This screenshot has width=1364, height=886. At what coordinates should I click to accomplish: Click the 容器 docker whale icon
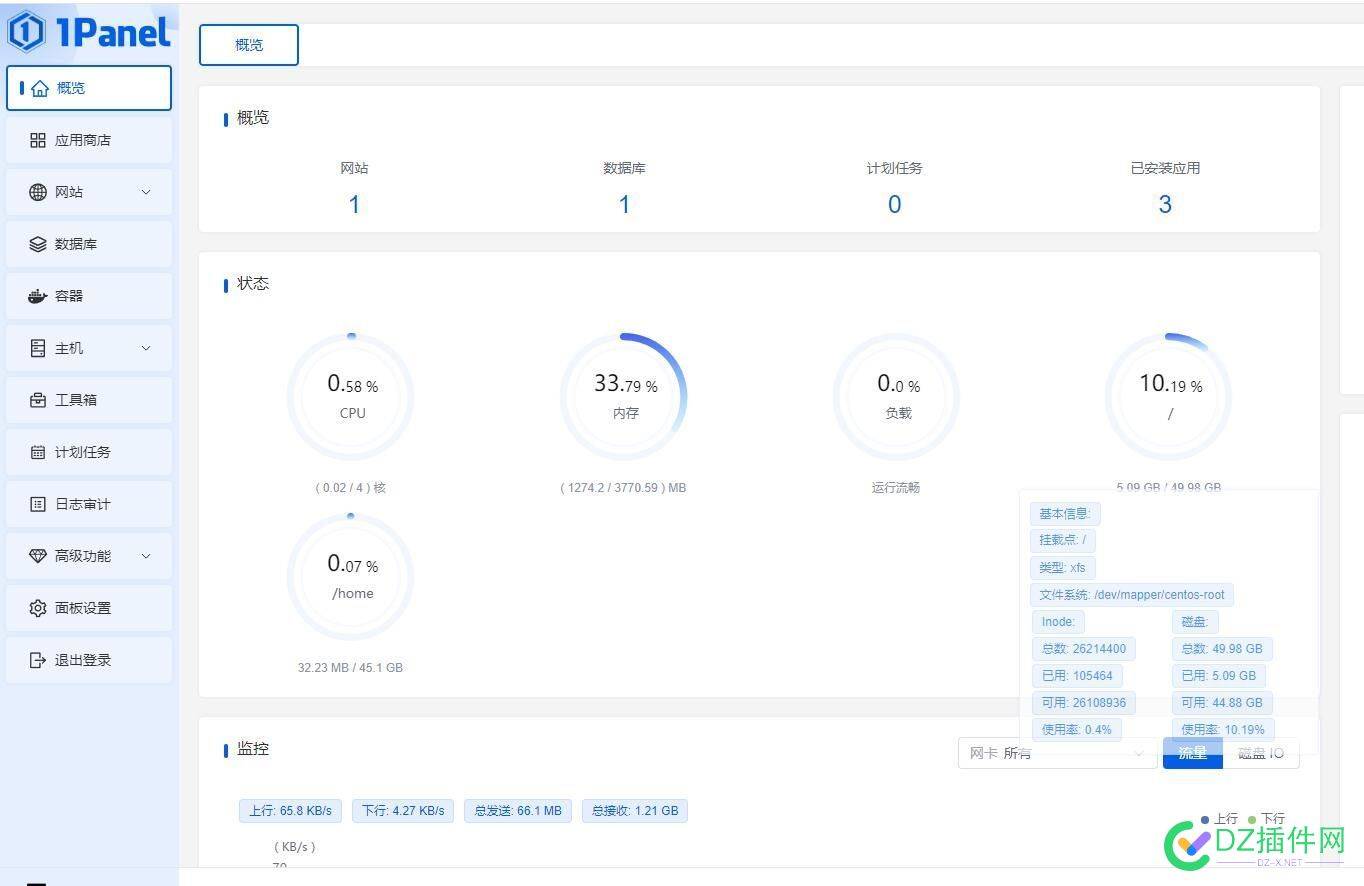[38, 296]
